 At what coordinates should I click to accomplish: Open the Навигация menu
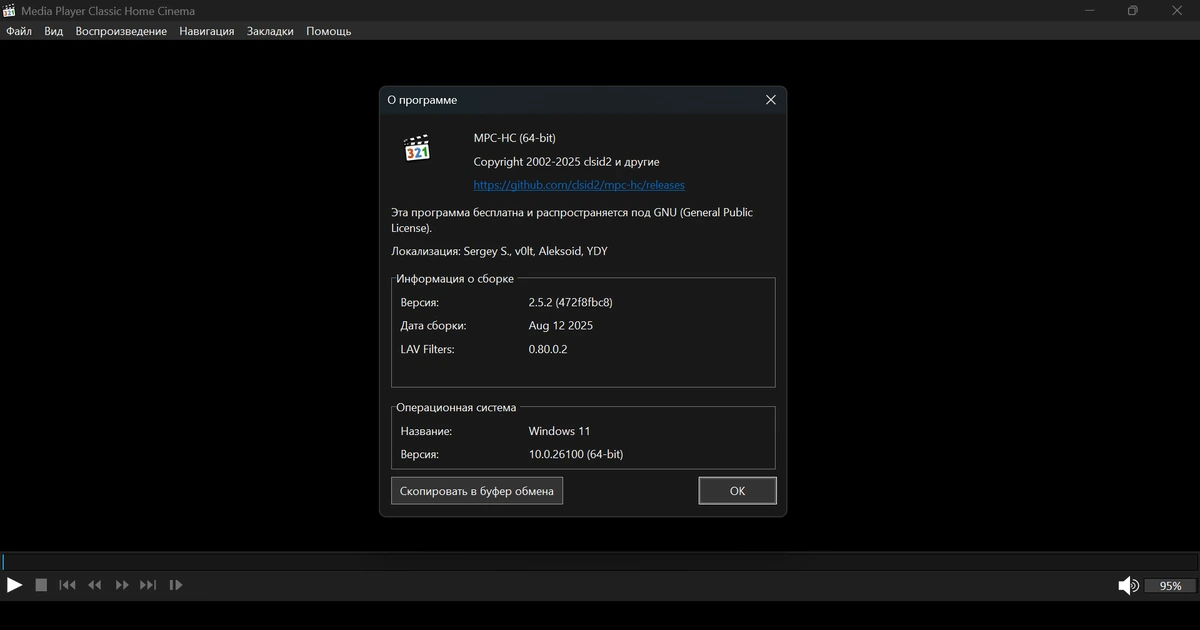click(x=207, y=31)
